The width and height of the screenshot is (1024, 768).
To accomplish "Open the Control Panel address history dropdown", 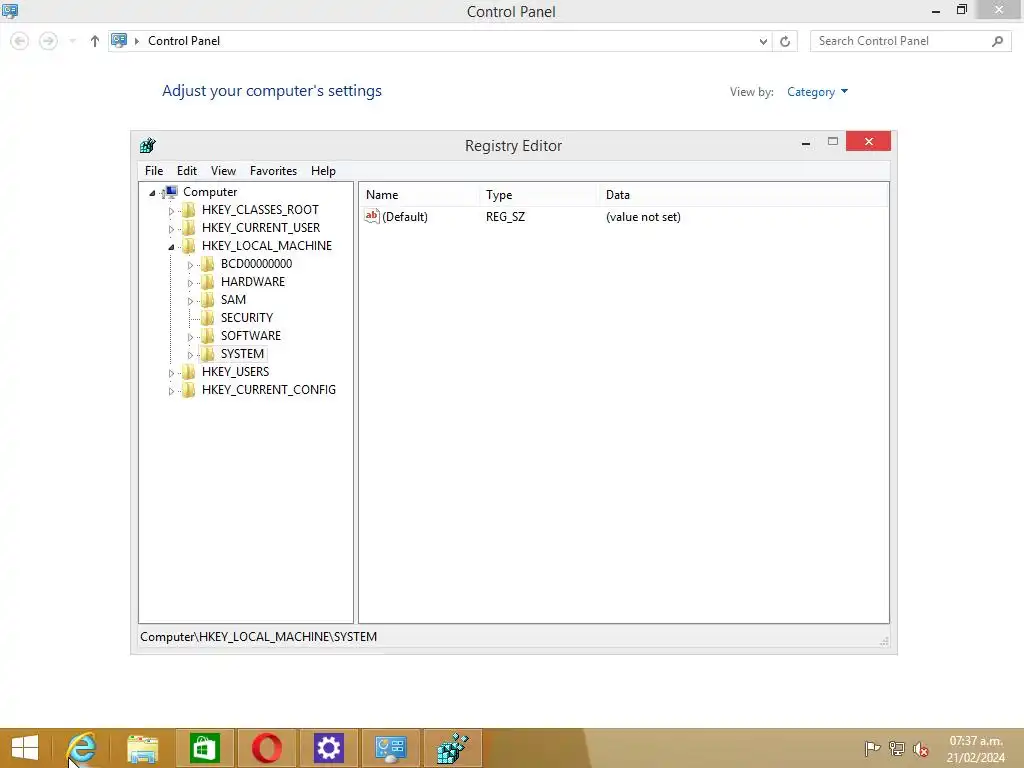I will click(763, 41).
